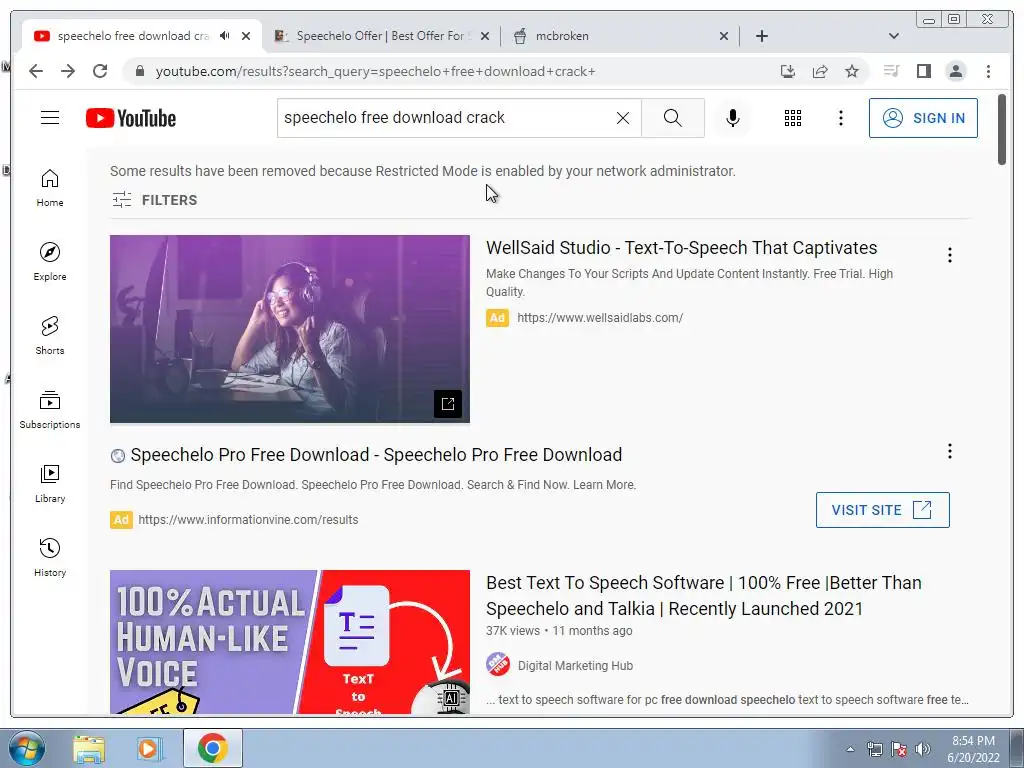The image size is (1024, 768).
Task: Mute the audio-playing YouTube tab speaker icon
Action: click(225, 36)
